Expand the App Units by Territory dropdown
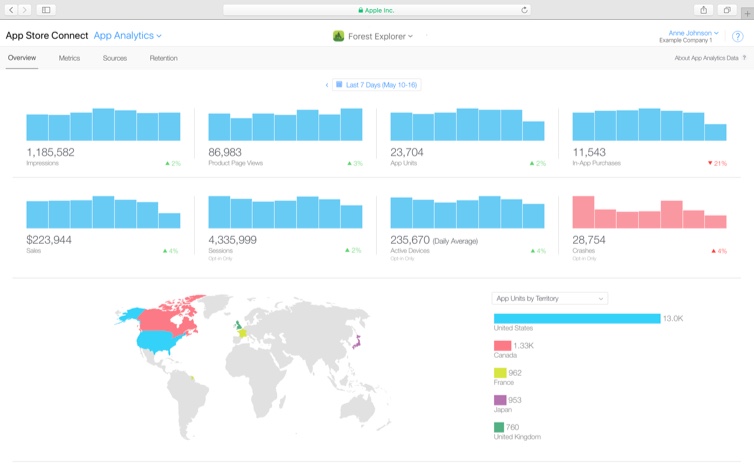Image resolution: width=754 pixels, height=471 pixels. click(549, 298)
